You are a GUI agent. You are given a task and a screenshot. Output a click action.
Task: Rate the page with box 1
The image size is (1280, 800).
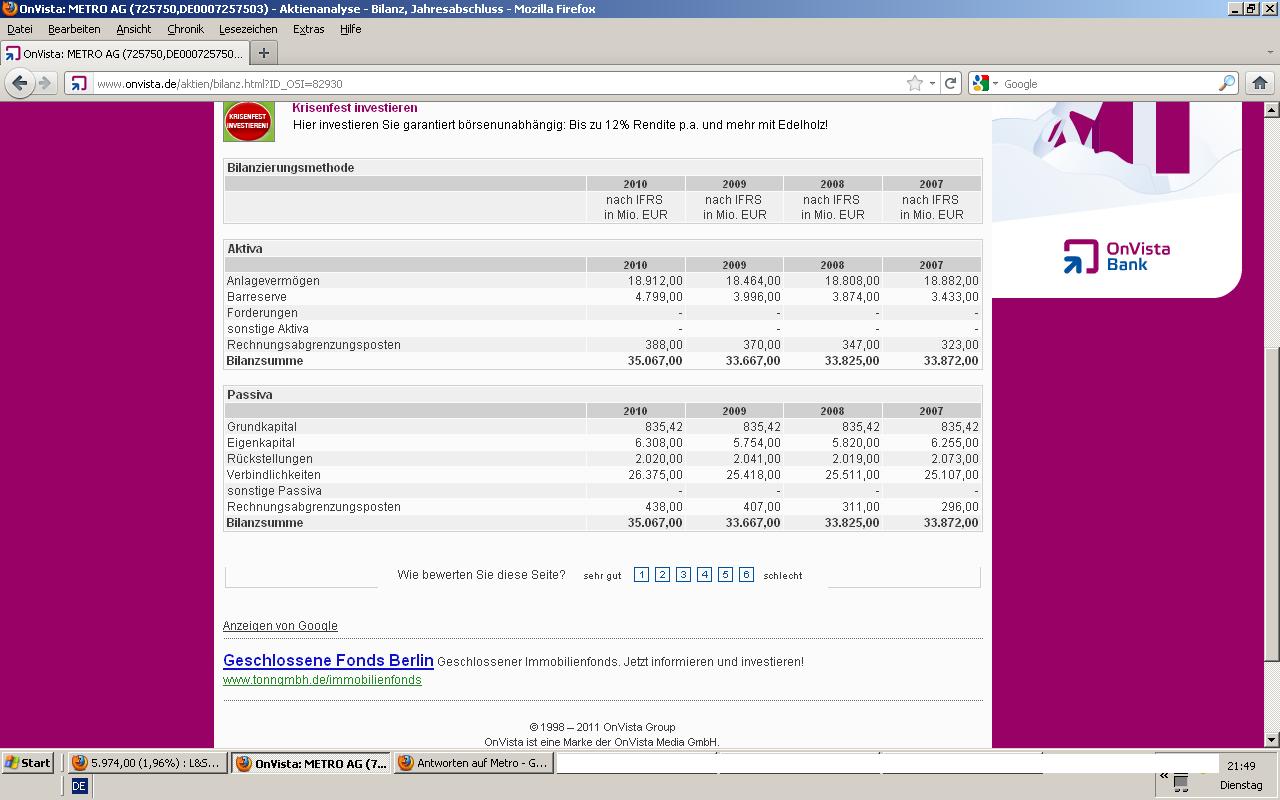(641, 575)
